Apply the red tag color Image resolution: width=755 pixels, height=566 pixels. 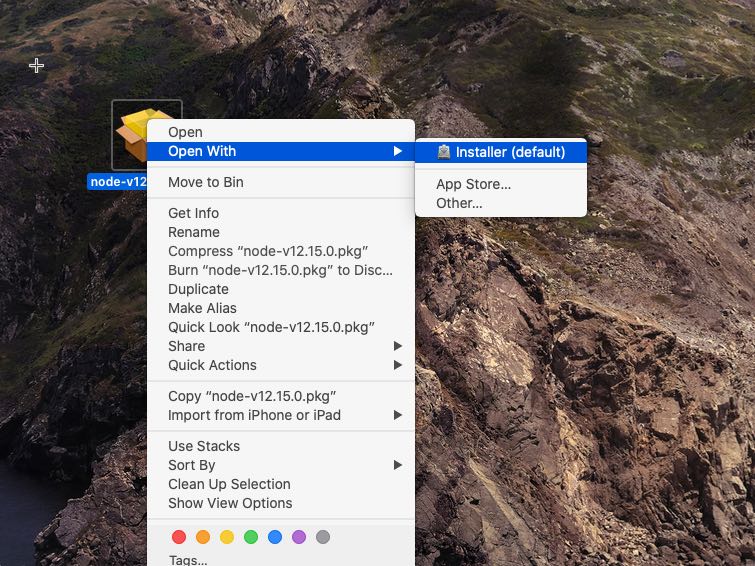click(179, 537)
